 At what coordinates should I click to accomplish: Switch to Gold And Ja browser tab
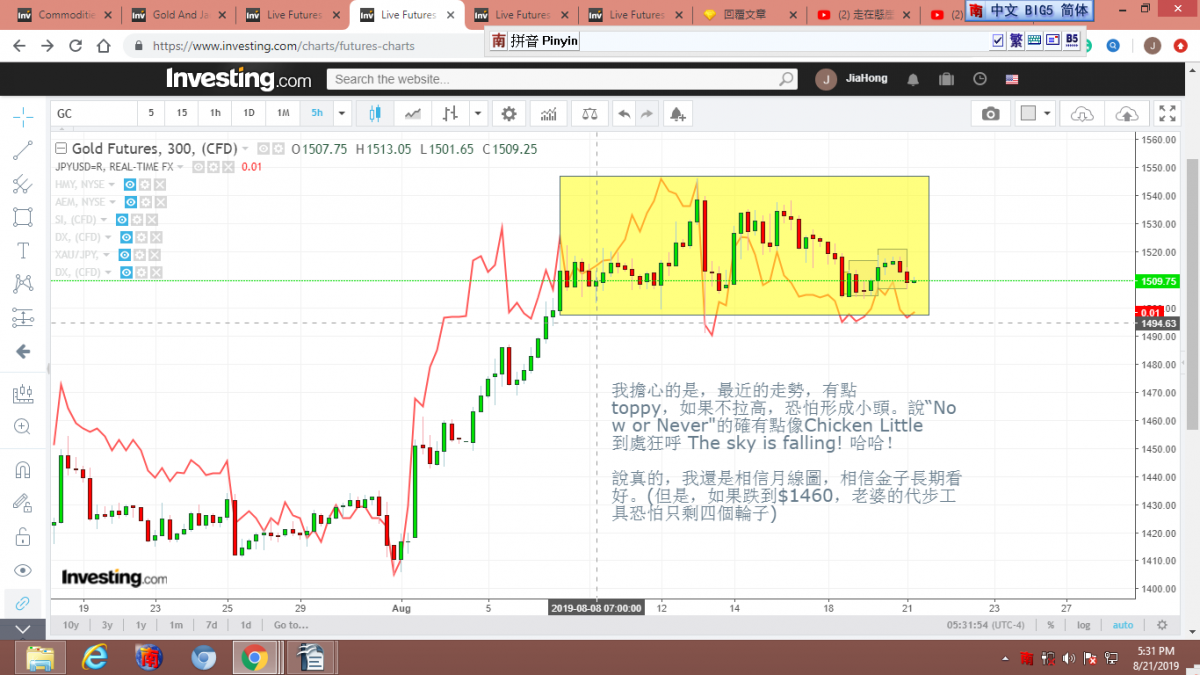[x=180, y=15]
